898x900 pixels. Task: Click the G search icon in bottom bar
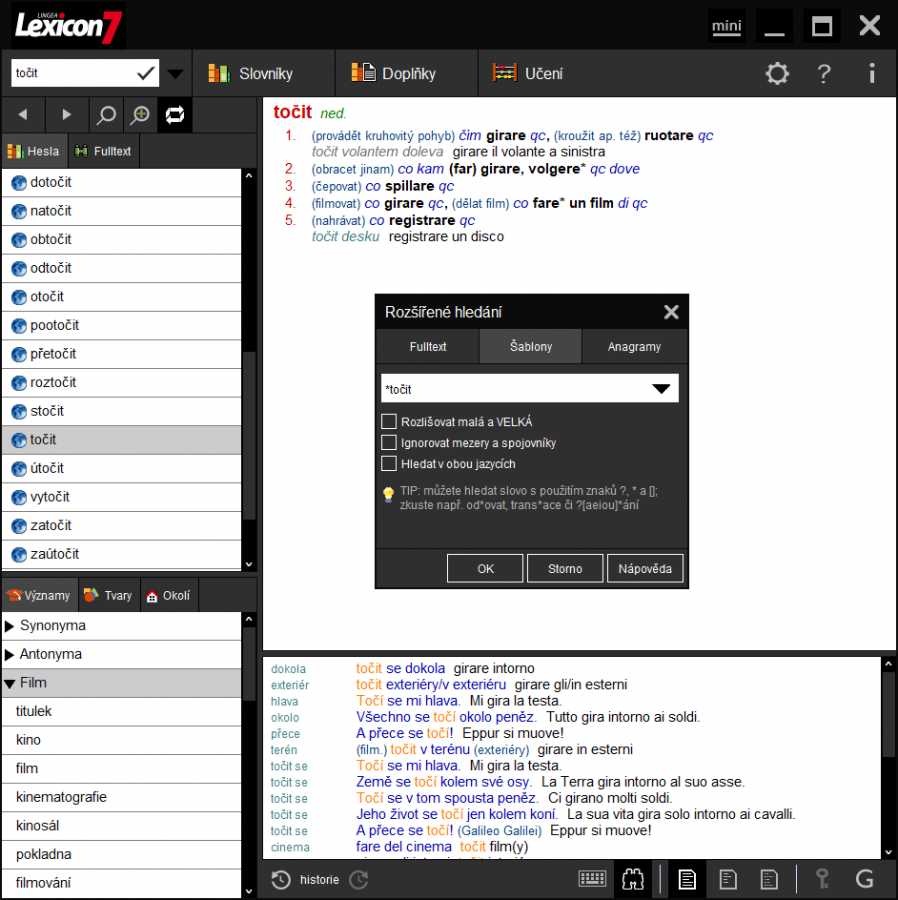[865, 881]
